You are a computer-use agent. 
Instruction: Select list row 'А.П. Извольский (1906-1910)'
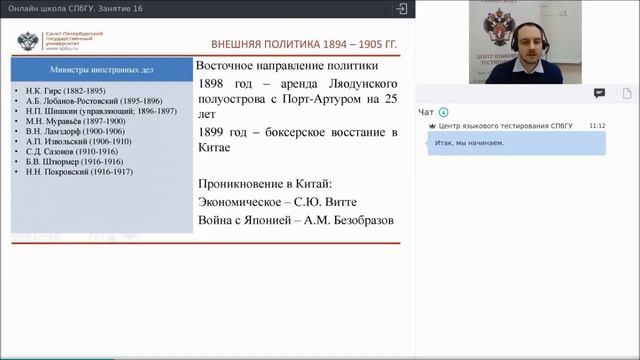(x=78, y=141)
